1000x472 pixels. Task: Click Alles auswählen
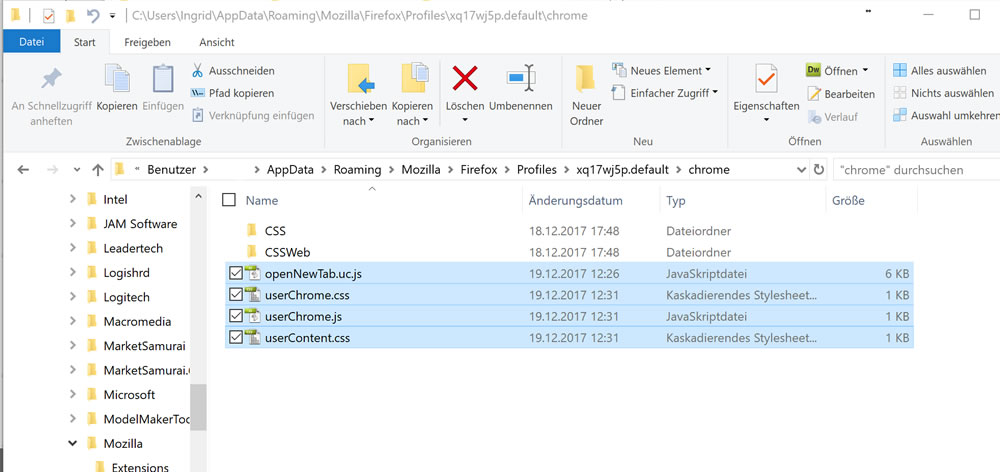click(x=939, y=70)
